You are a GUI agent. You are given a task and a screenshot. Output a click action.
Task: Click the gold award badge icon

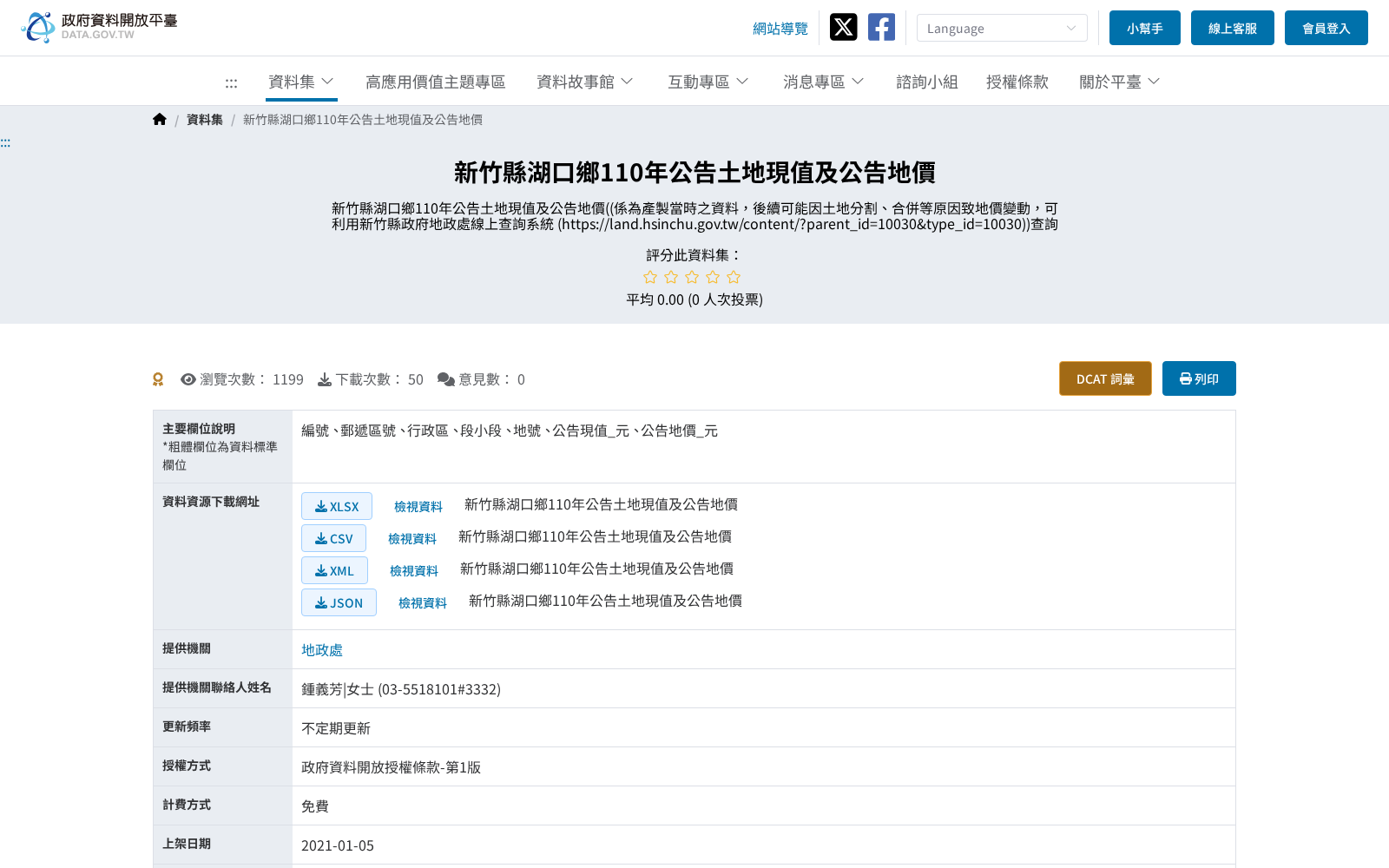[x=158, y=379]
